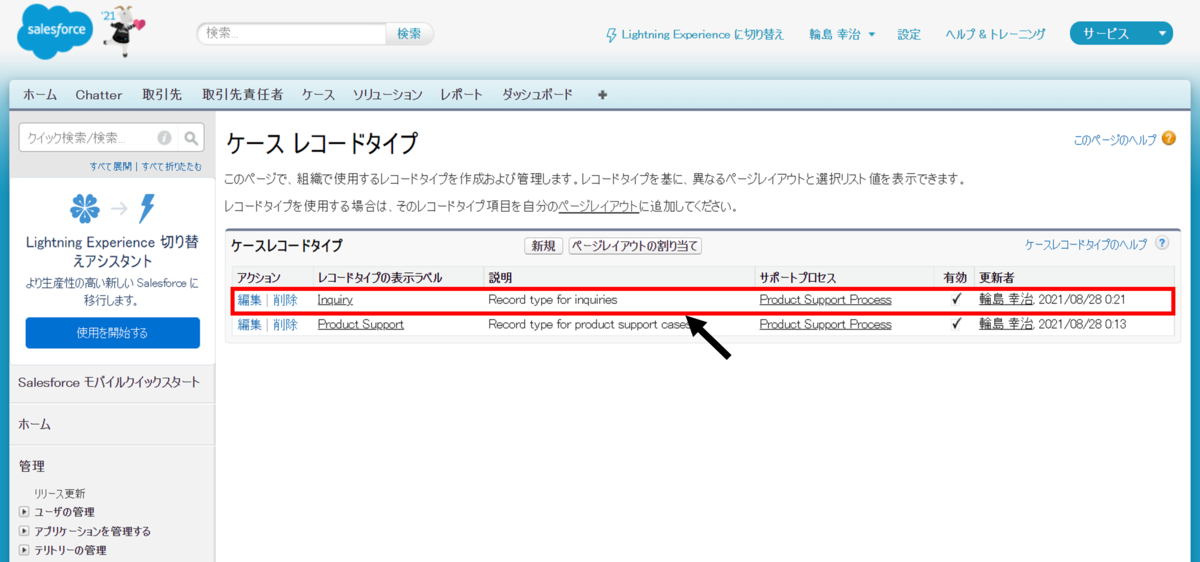Viewport: 1200px width, 562px height.
Task: Open the 取引先 tab
Action: 162,95
